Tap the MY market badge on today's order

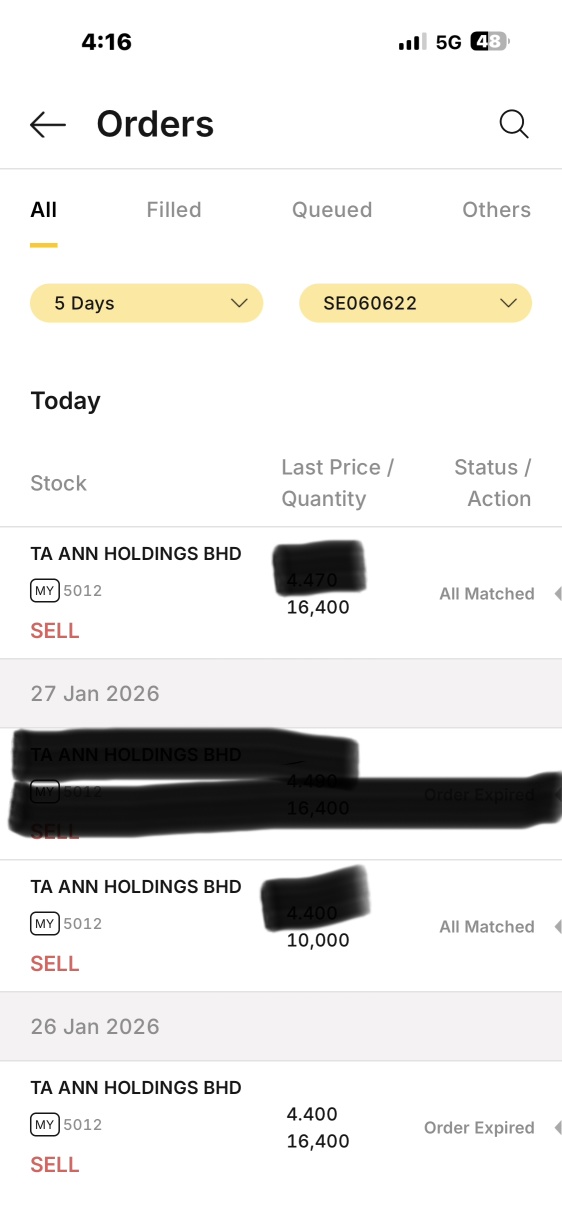45,591
